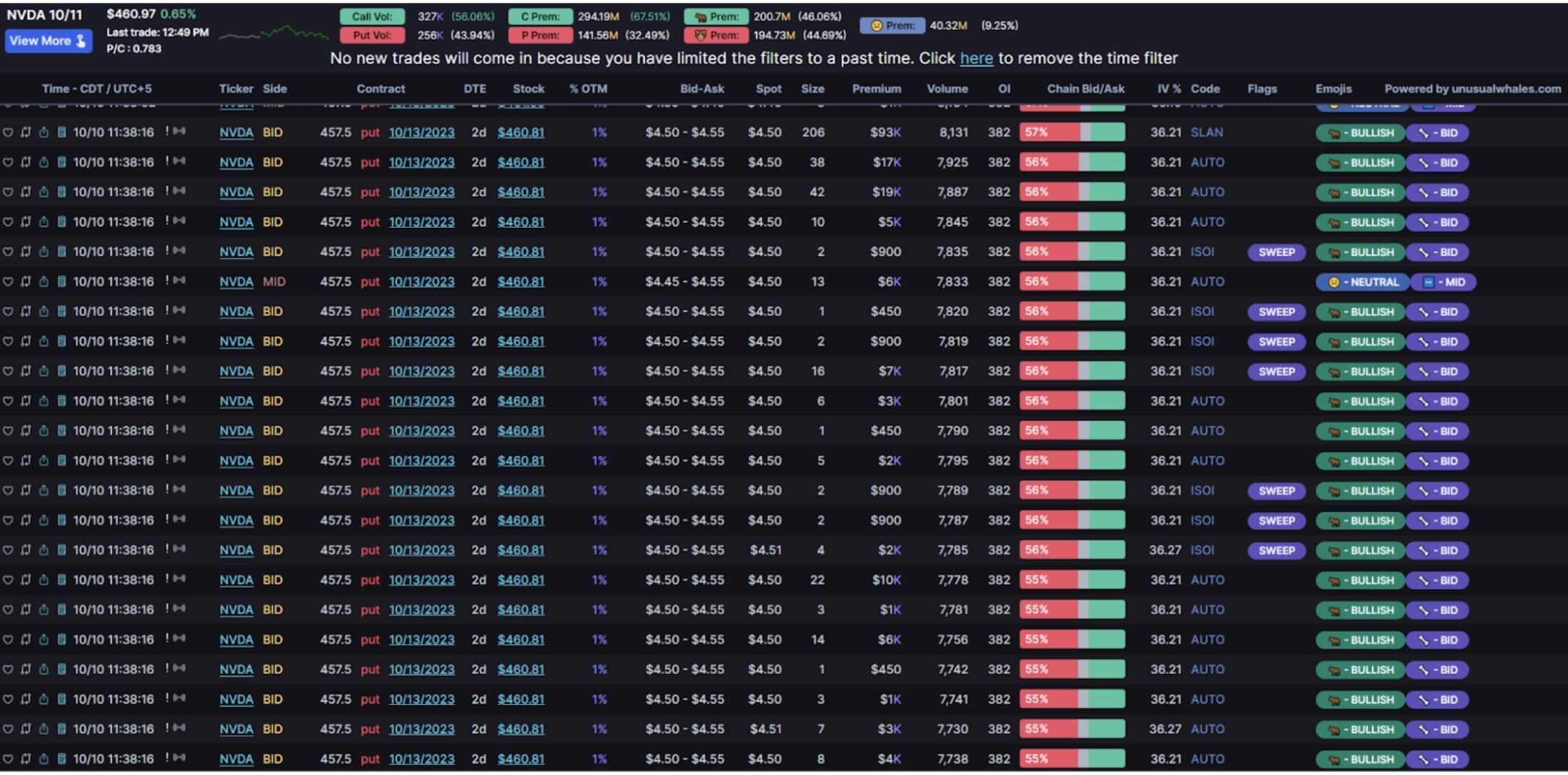Screen dimensions: 1568x775
Task: Click the Call Vol badge in the header
Action: 372,16
